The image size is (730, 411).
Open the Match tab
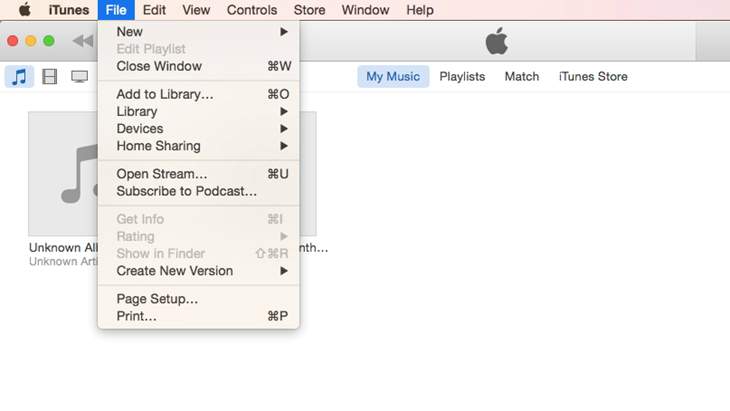click(x=521, y=77)
